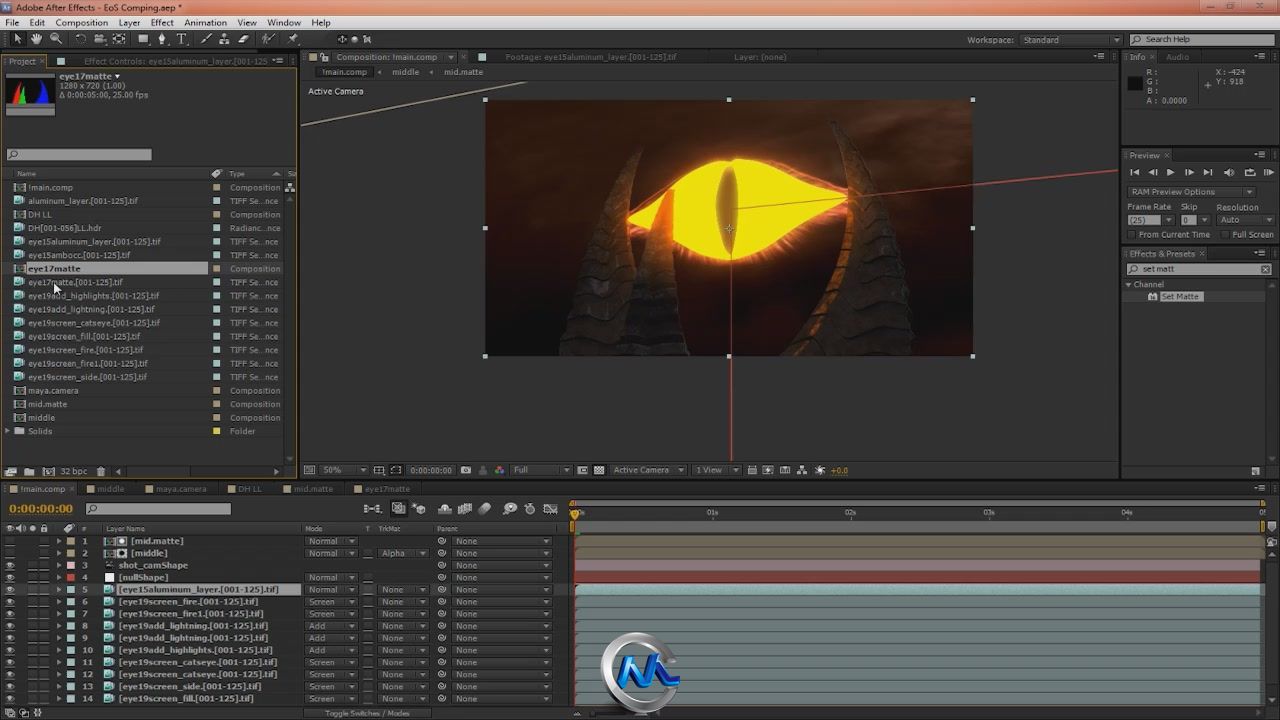Jump to First Frame in Preview
Image resolution: width=1280 pixels, height=720 pixels.
(1134, 172)
